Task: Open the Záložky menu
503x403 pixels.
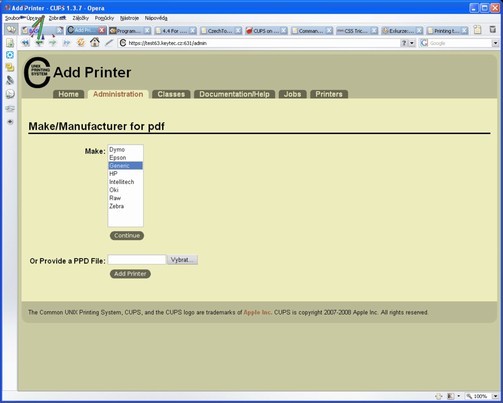Action: pyautogui.click(x=81, y=18)
